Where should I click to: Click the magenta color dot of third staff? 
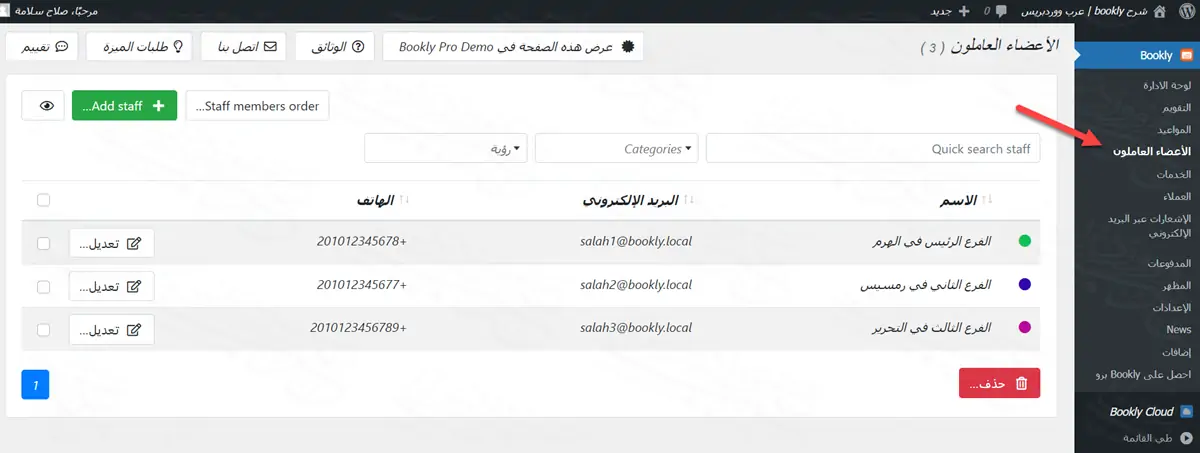(1023, 327)
